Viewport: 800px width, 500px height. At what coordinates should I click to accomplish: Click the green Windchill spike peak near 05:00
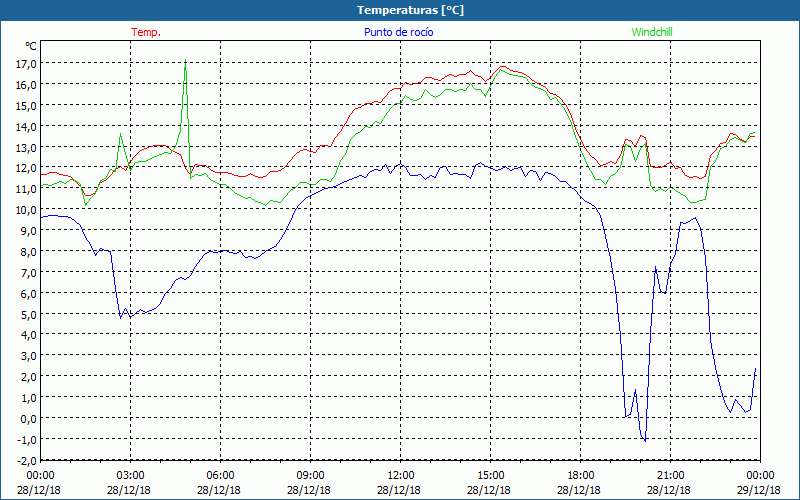(186, 60)
